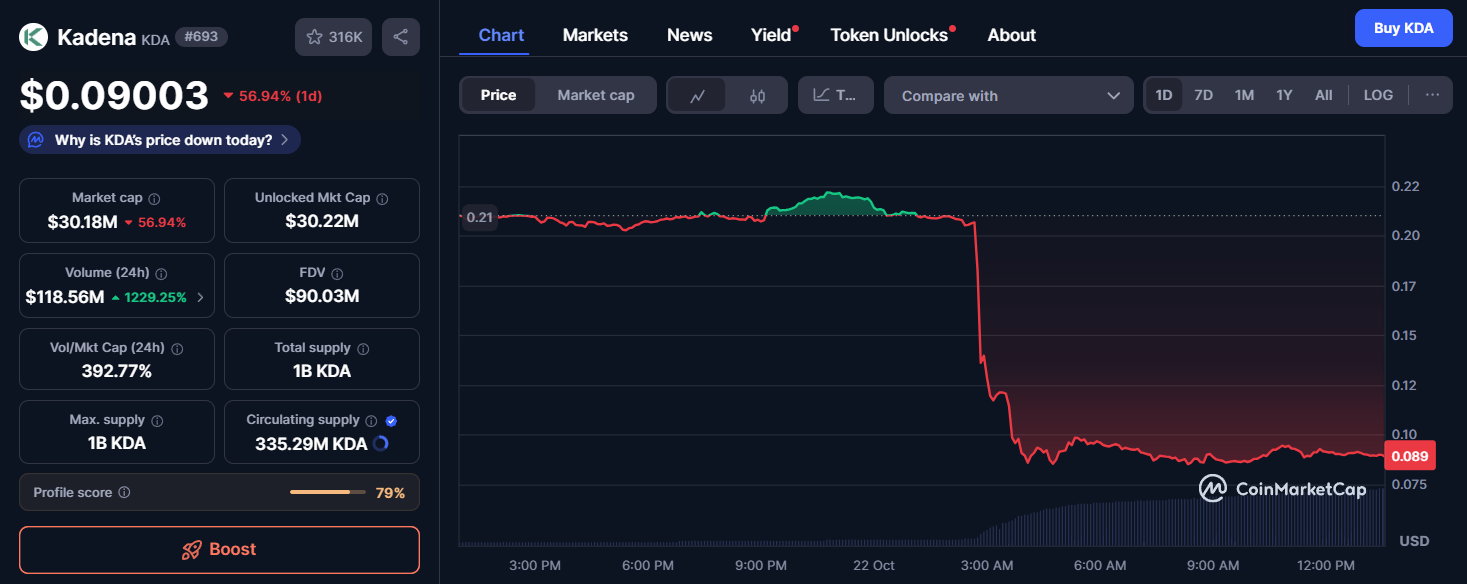Click the verified badge next to Circulating supply
Screen dimensions: 1467x584
(391, 421)
